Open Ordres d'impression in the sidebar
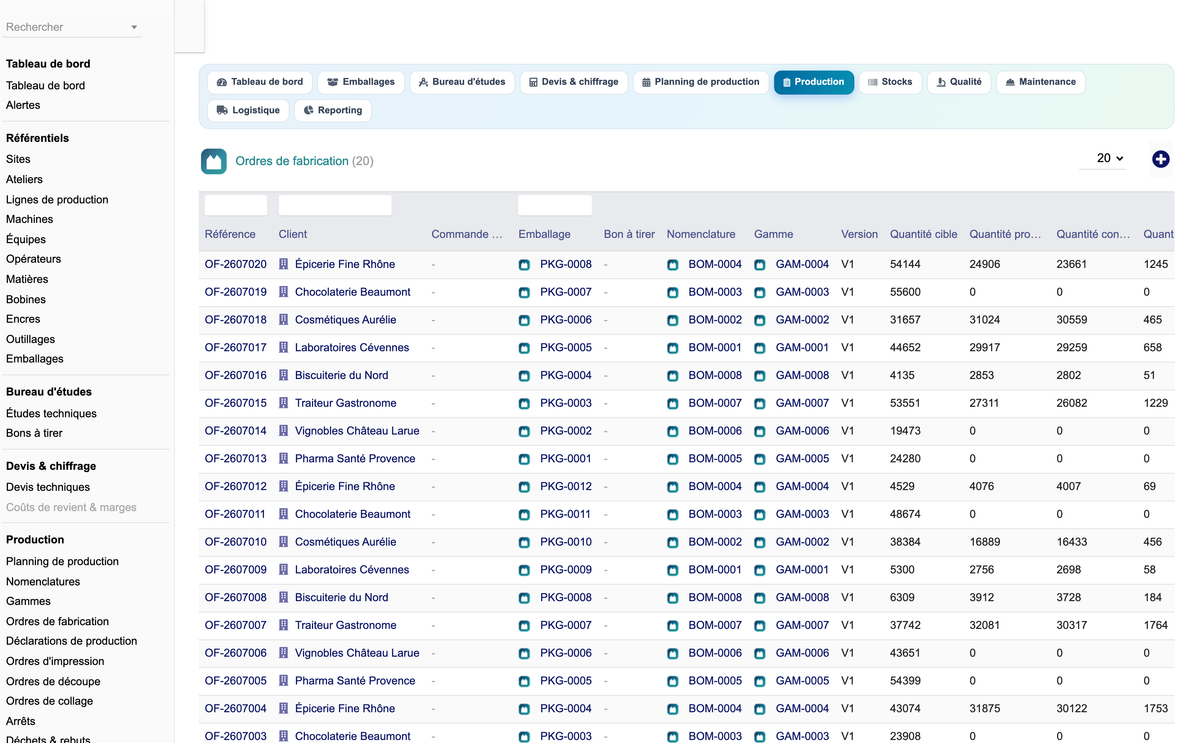 (x=55, y=661)
